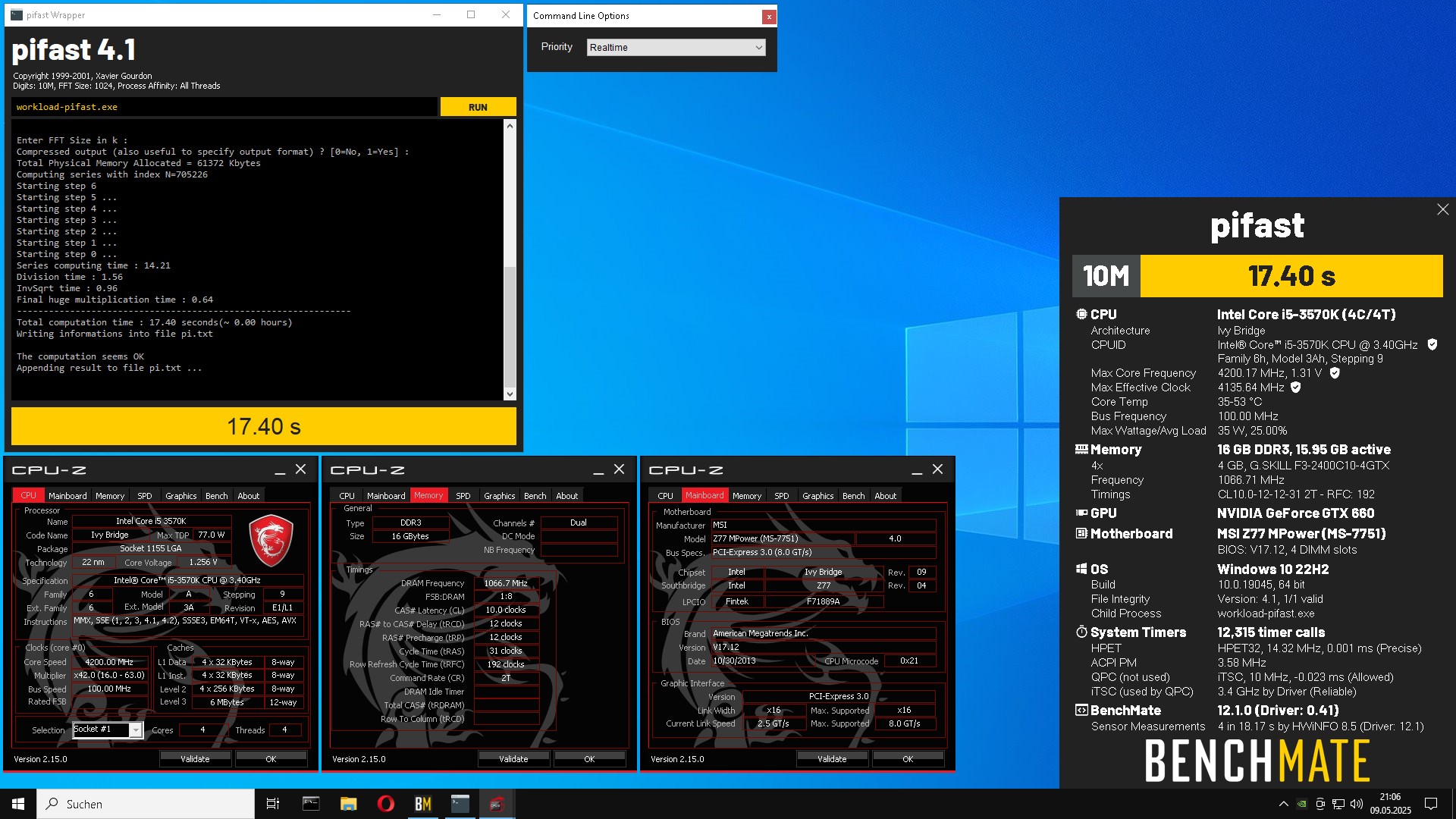Show hidden system tray icons
This screenshot has height=819, width=1456.
pos(1283,804)
